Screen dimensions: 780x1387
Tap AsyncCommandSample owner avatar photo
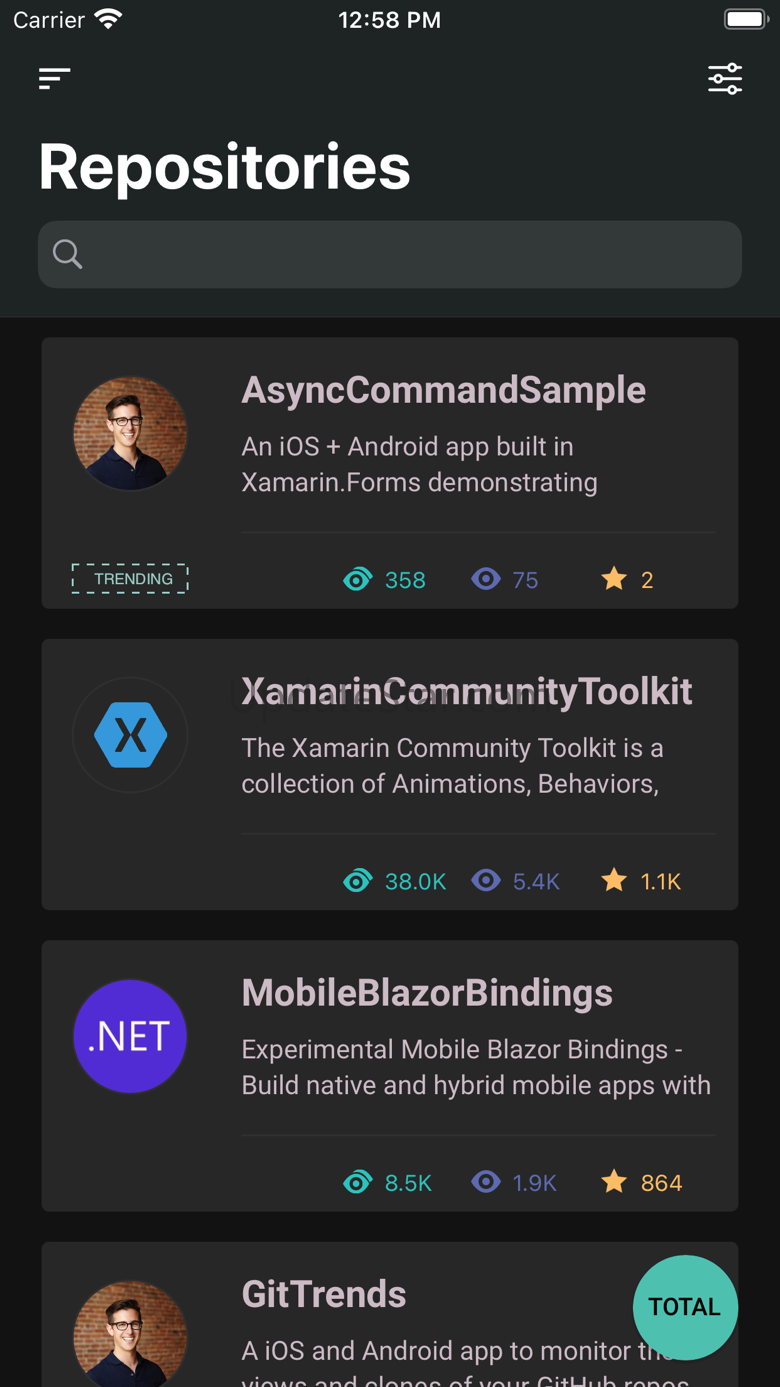[130, 433]
